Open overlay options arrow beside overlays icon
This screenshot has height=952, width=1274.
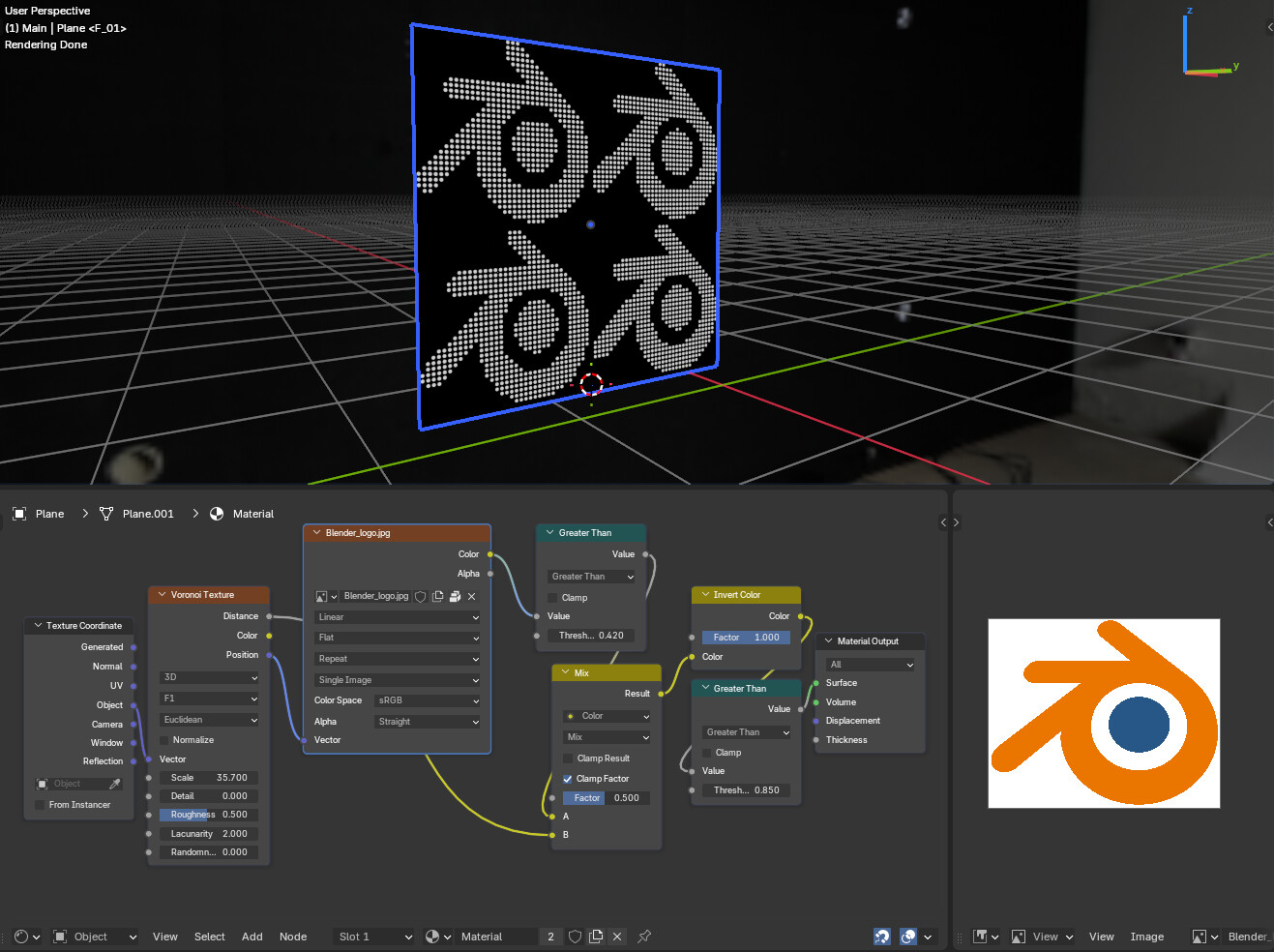(x=929, y=937)
